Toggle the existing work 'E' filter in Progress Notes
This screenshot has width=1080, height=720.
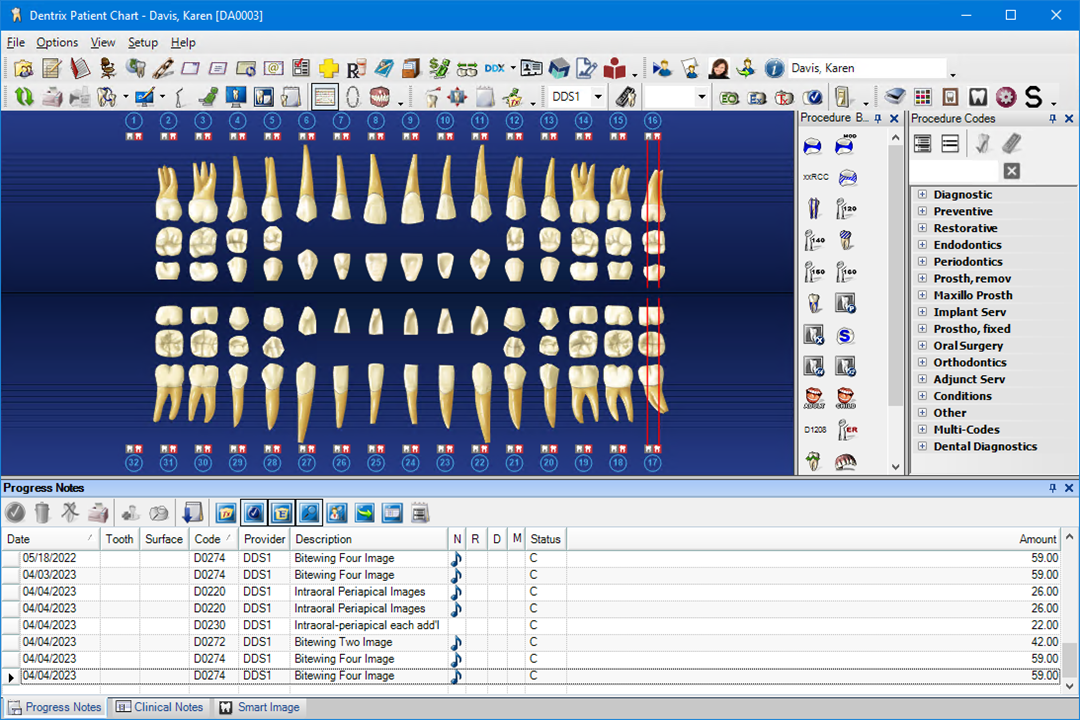[x=282, y=513]
